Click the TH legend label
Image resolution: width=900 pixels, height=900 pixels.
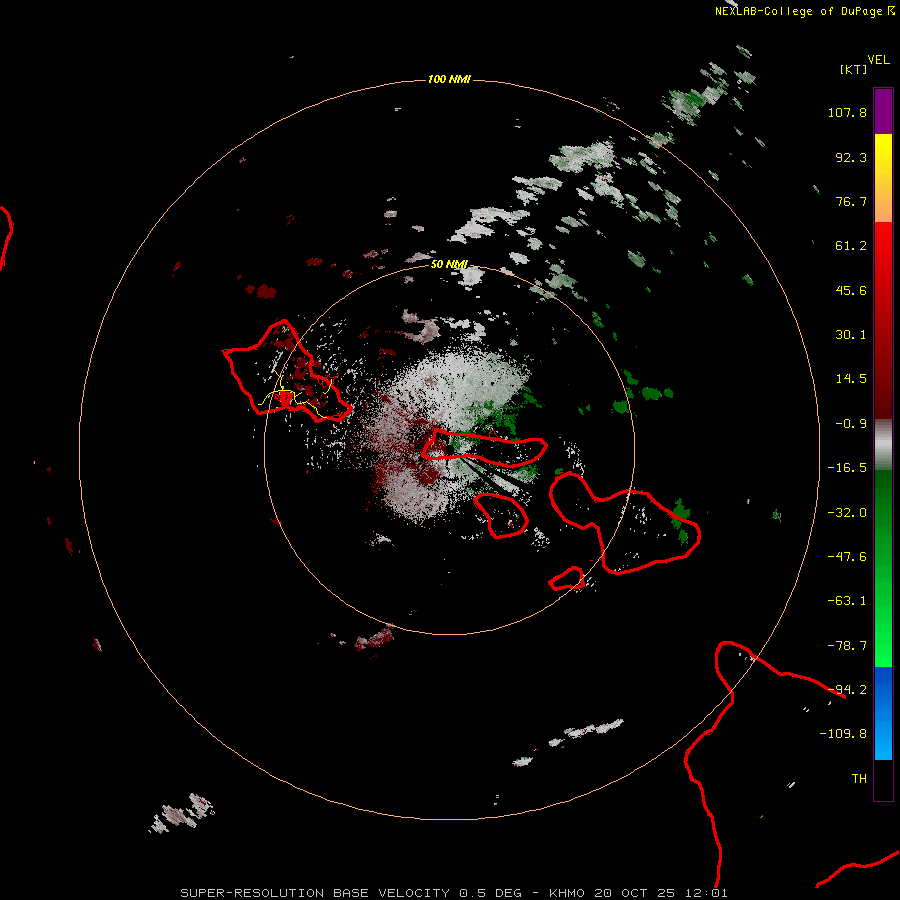859,779
